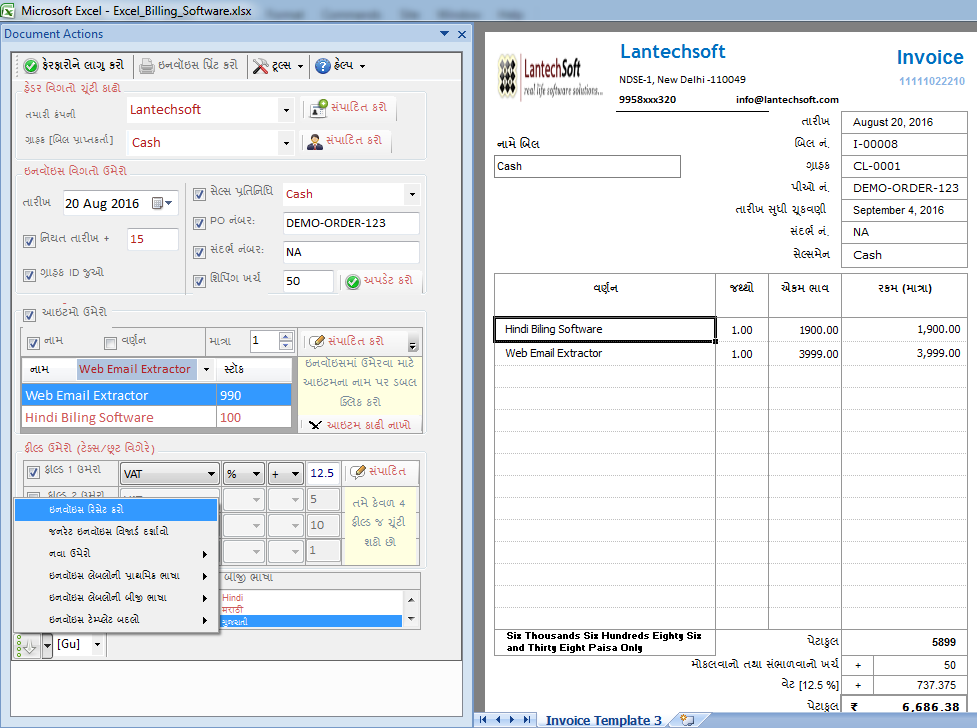This screenshot has height=728, width=977.
Task: Click the shipping cost 50 field
Action: [308, 281]
